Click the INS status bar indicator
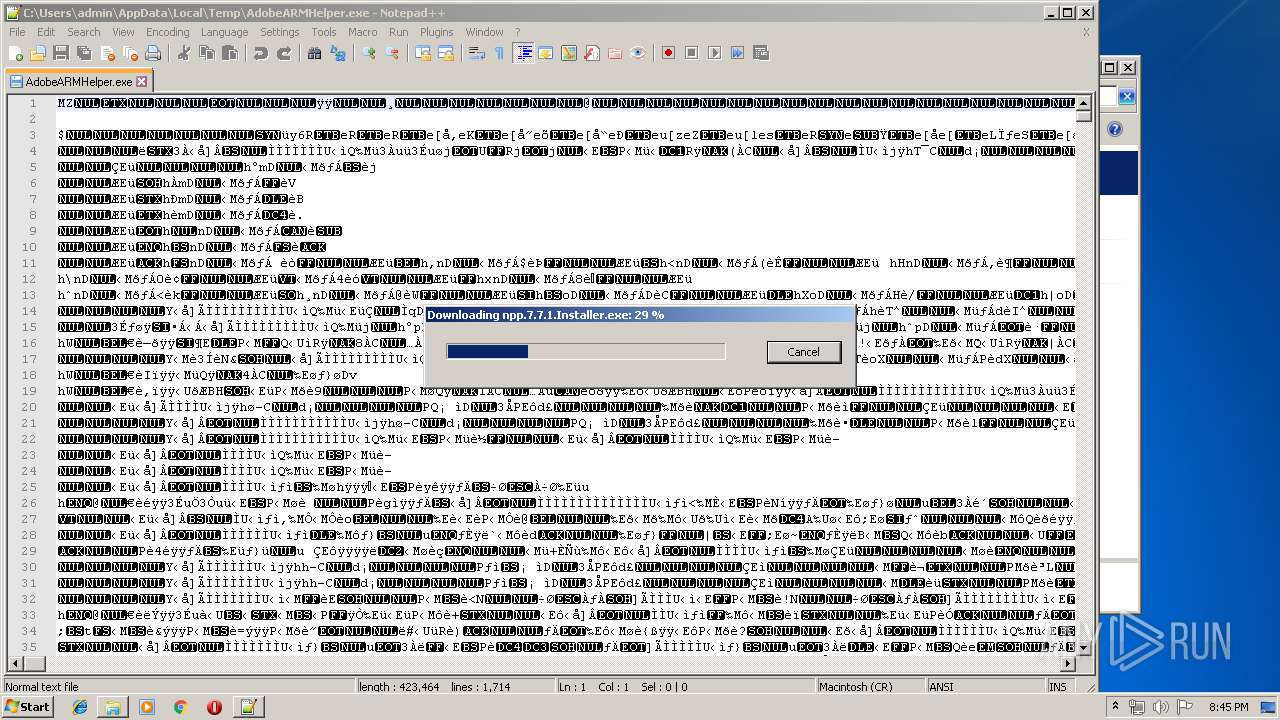Screen dimensions: 1280x720 pyautogui.click(x=1058, y=687)
